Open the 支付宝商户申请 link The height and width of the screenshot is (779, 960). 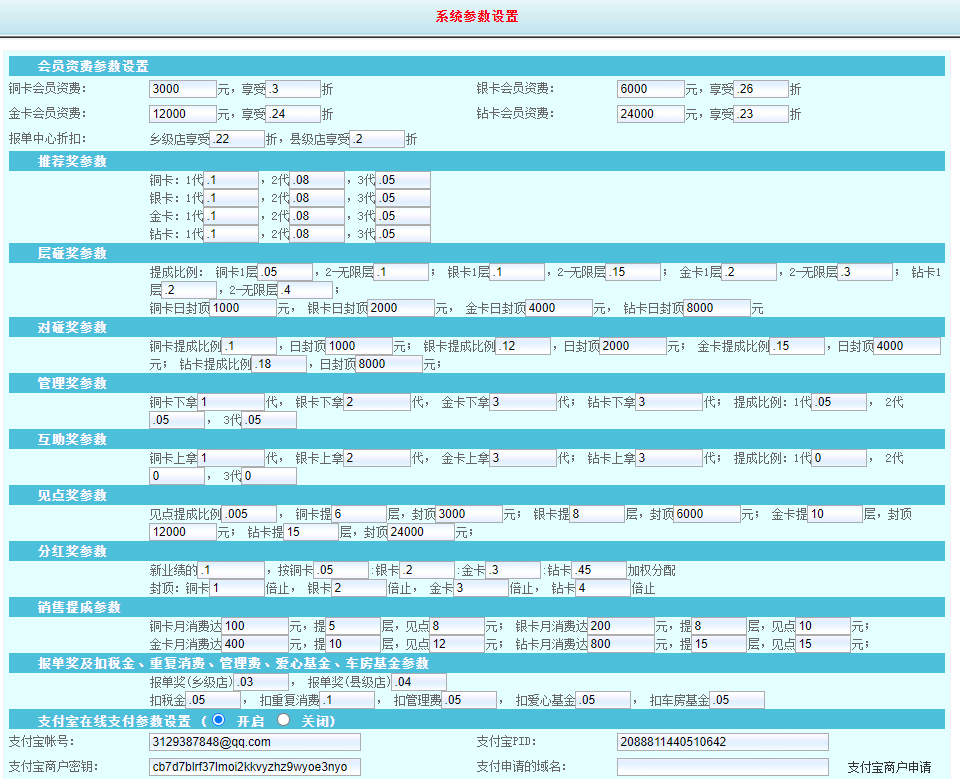[888, 767]
